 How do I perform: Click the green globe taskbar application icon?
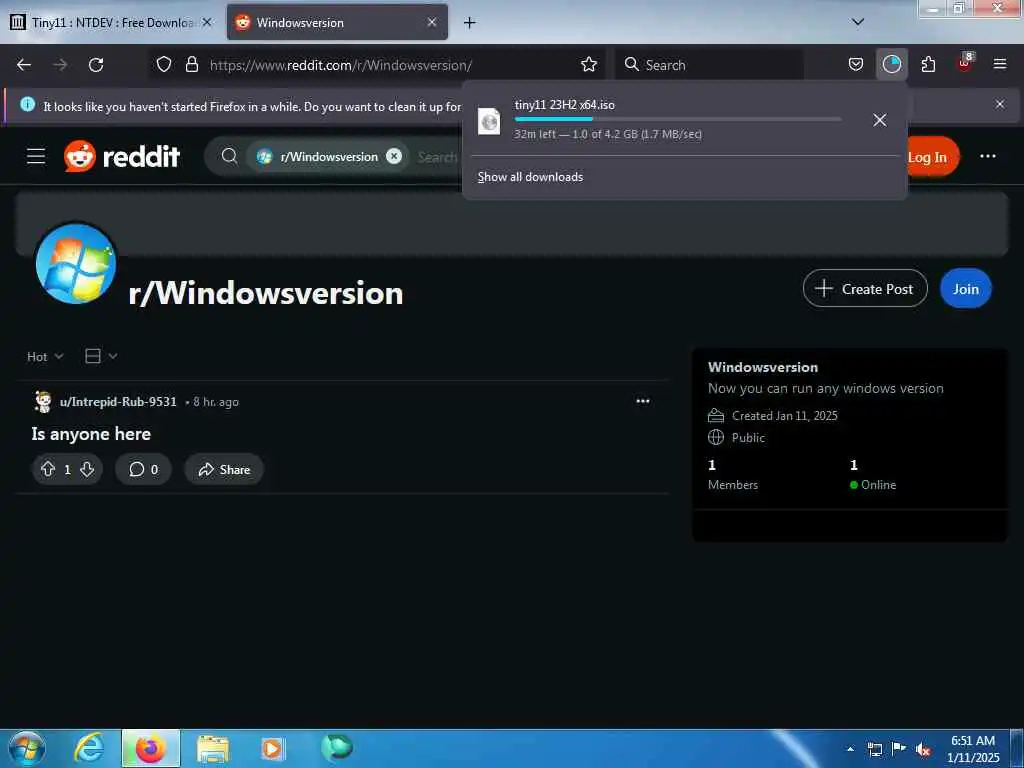tap(337, 747)
